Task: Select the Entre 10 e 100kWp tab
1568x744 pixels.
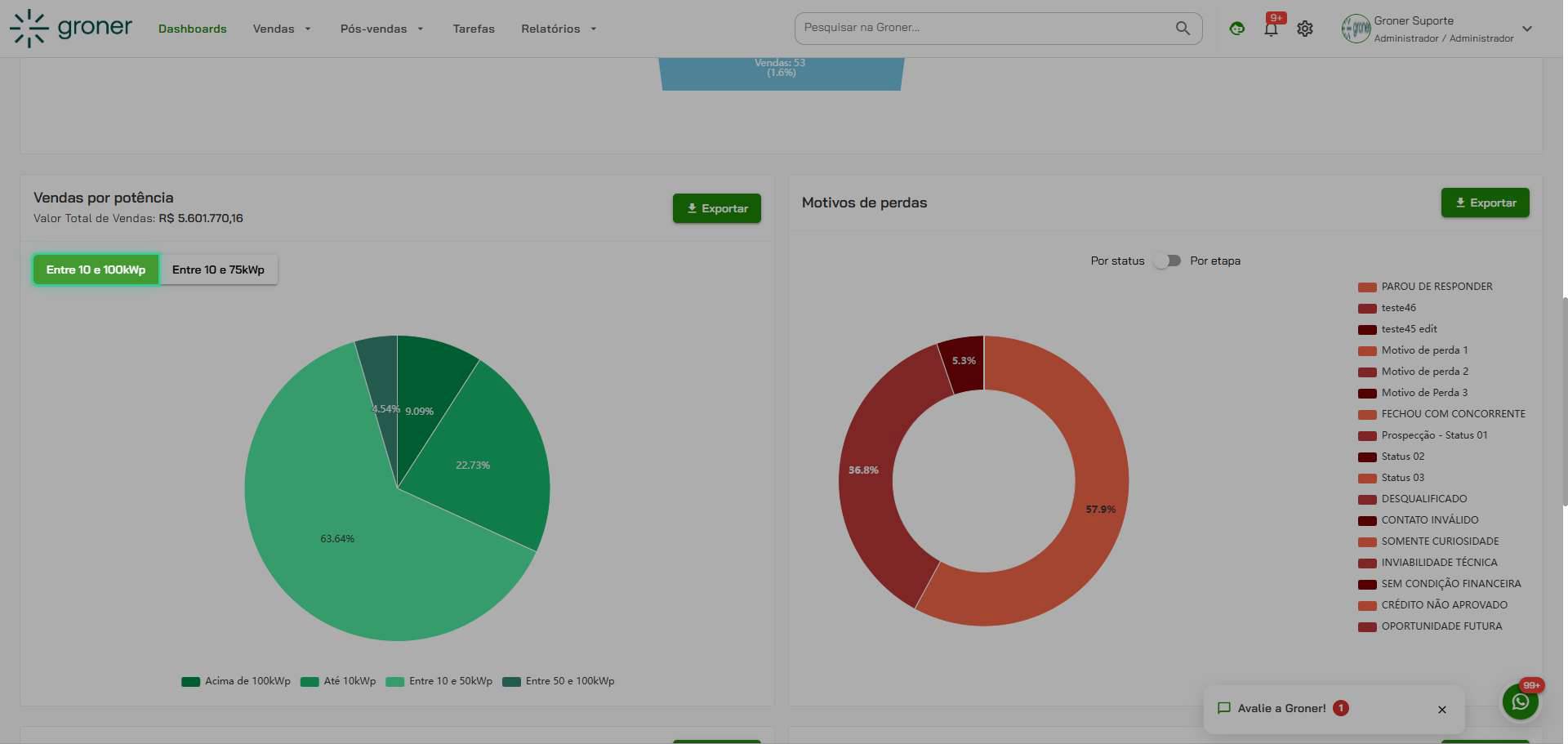Action: pos(96,270)
